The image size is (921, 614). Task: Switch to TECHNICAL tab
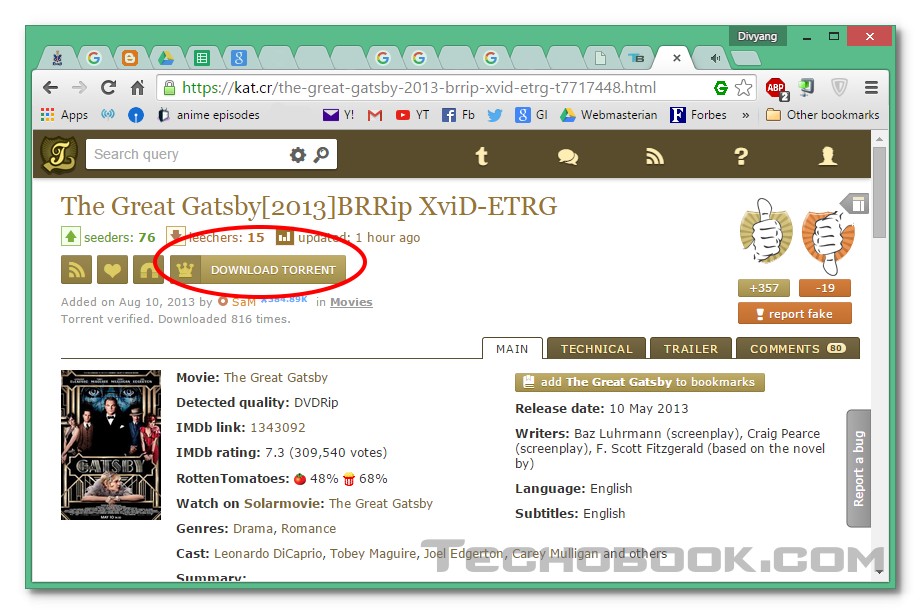pyautogui.click(x=596, y=348)
